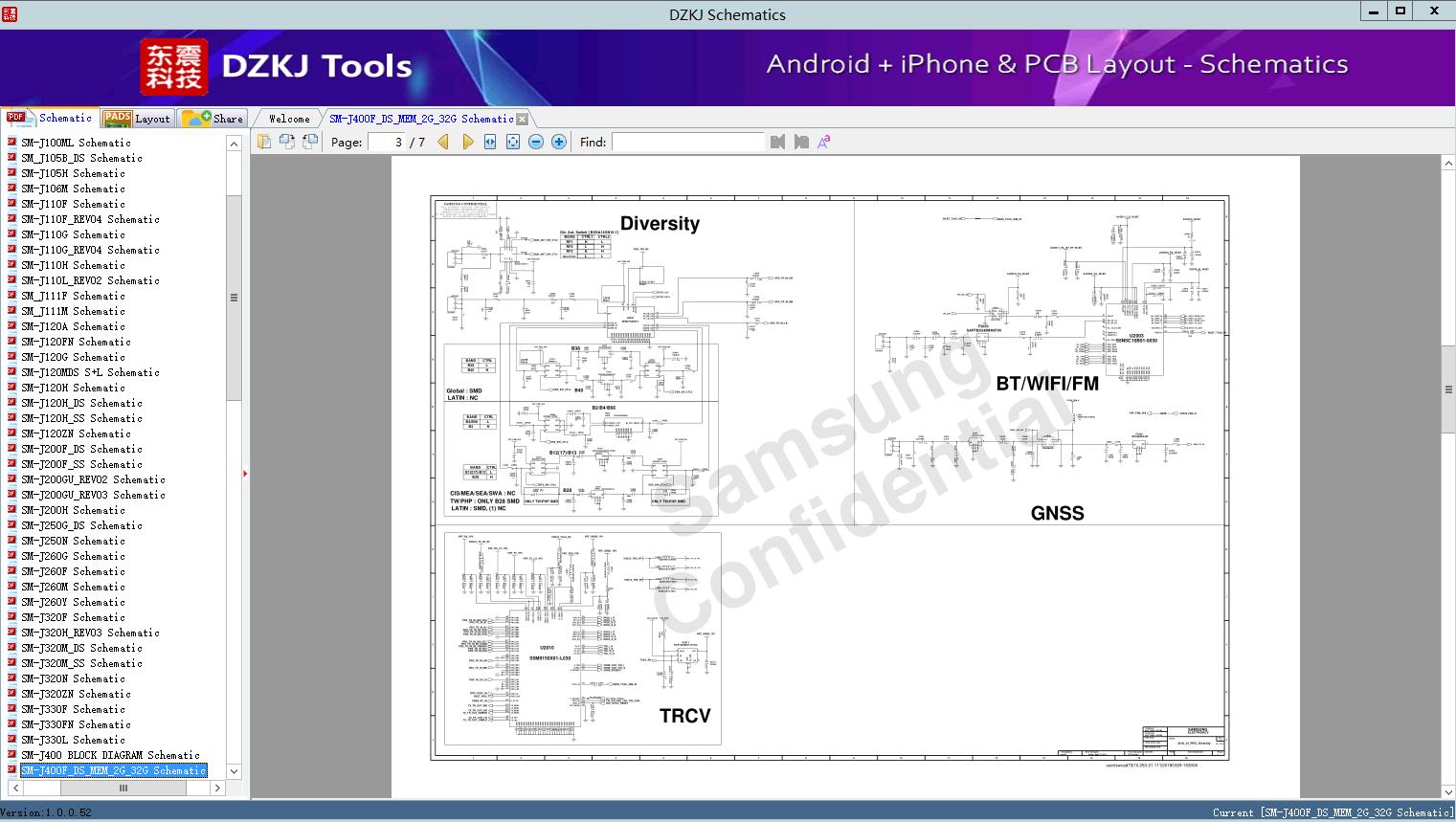Open the Share tab

[x=213, y=119]
